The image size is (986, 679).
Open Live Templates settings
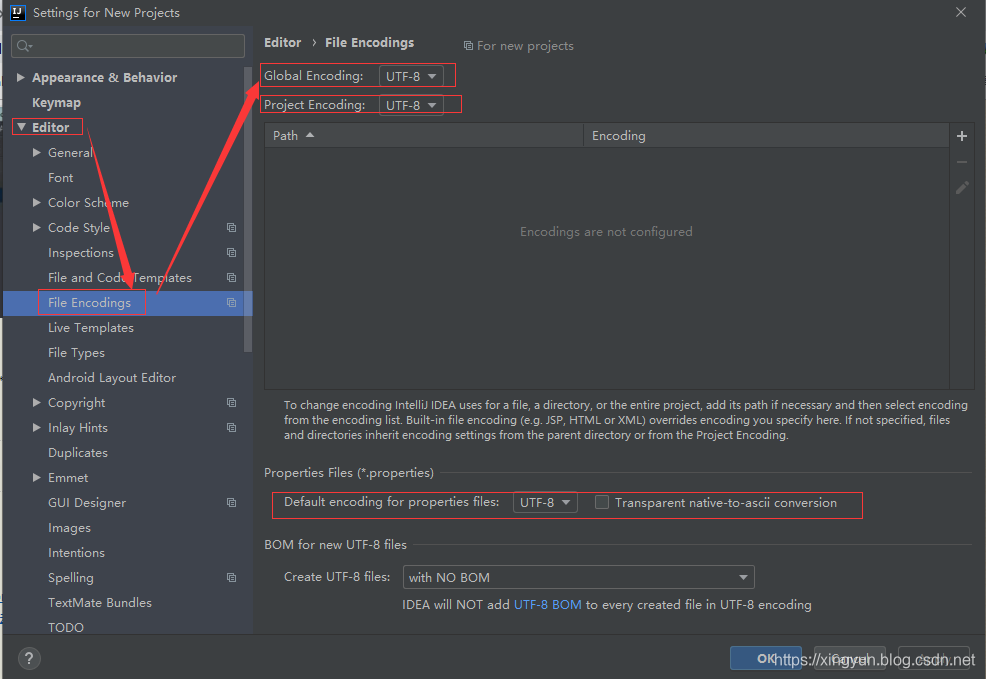pos(91,328)
